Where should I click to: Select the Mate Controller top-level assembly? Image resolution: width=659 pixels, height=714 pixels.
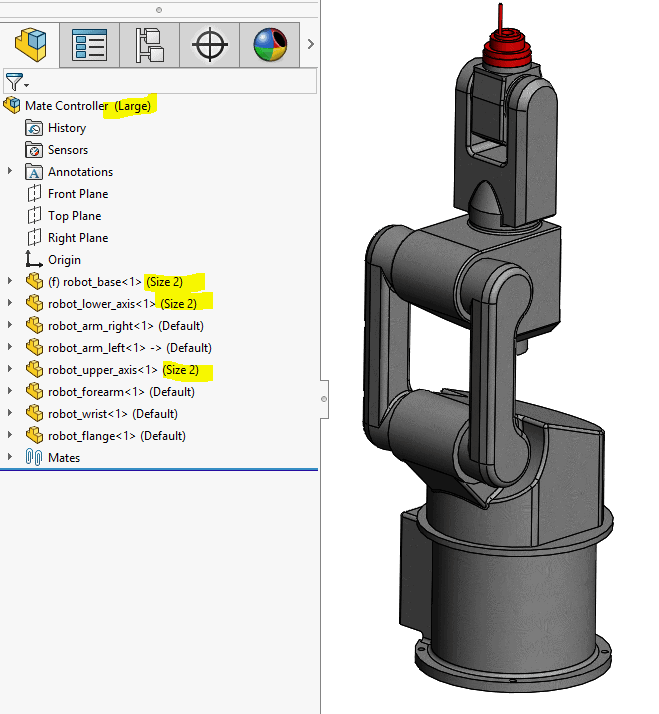tap(66, 106)
